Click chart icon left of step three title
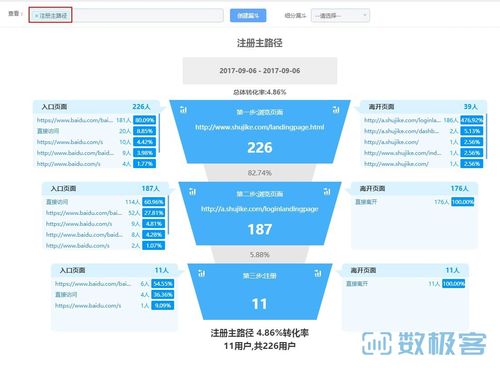The image size is (500, 368). pyautogui.click(x=201, y=273)
